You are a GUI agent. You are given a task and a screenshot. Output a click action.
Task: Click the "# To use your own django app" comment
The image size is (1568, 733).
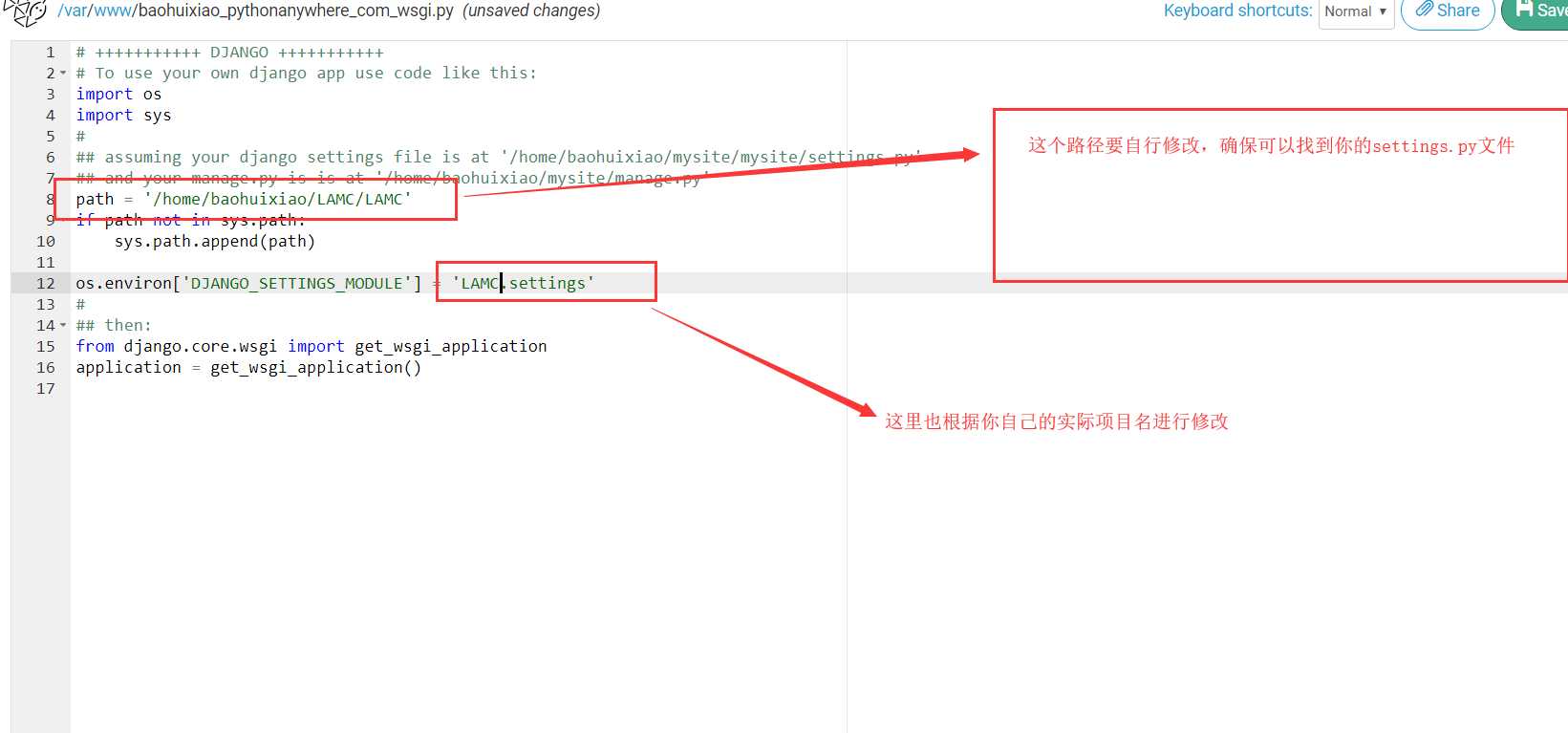(307, 74)
